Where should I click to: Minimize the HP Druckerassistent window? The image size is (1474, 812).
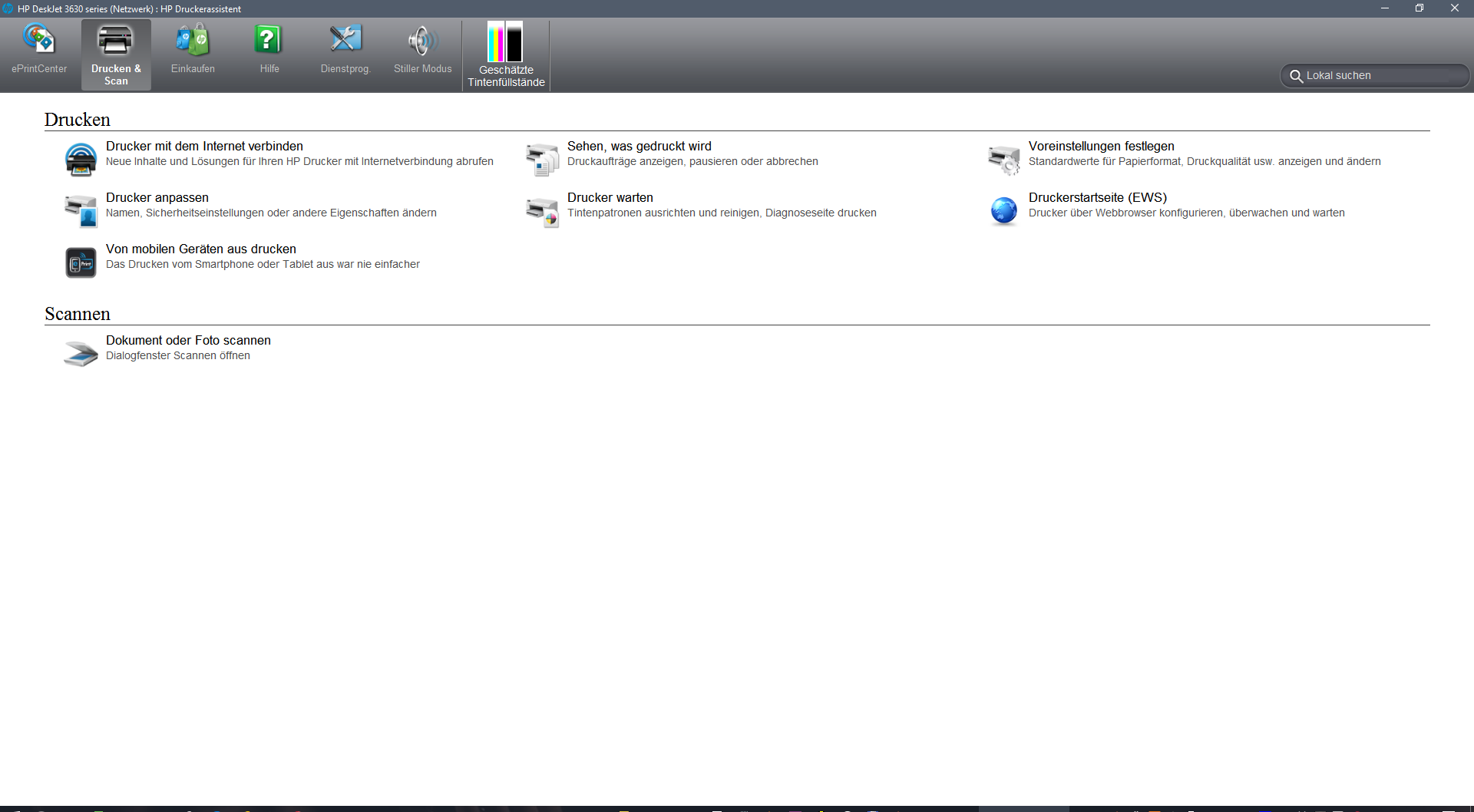point(1385,8)
